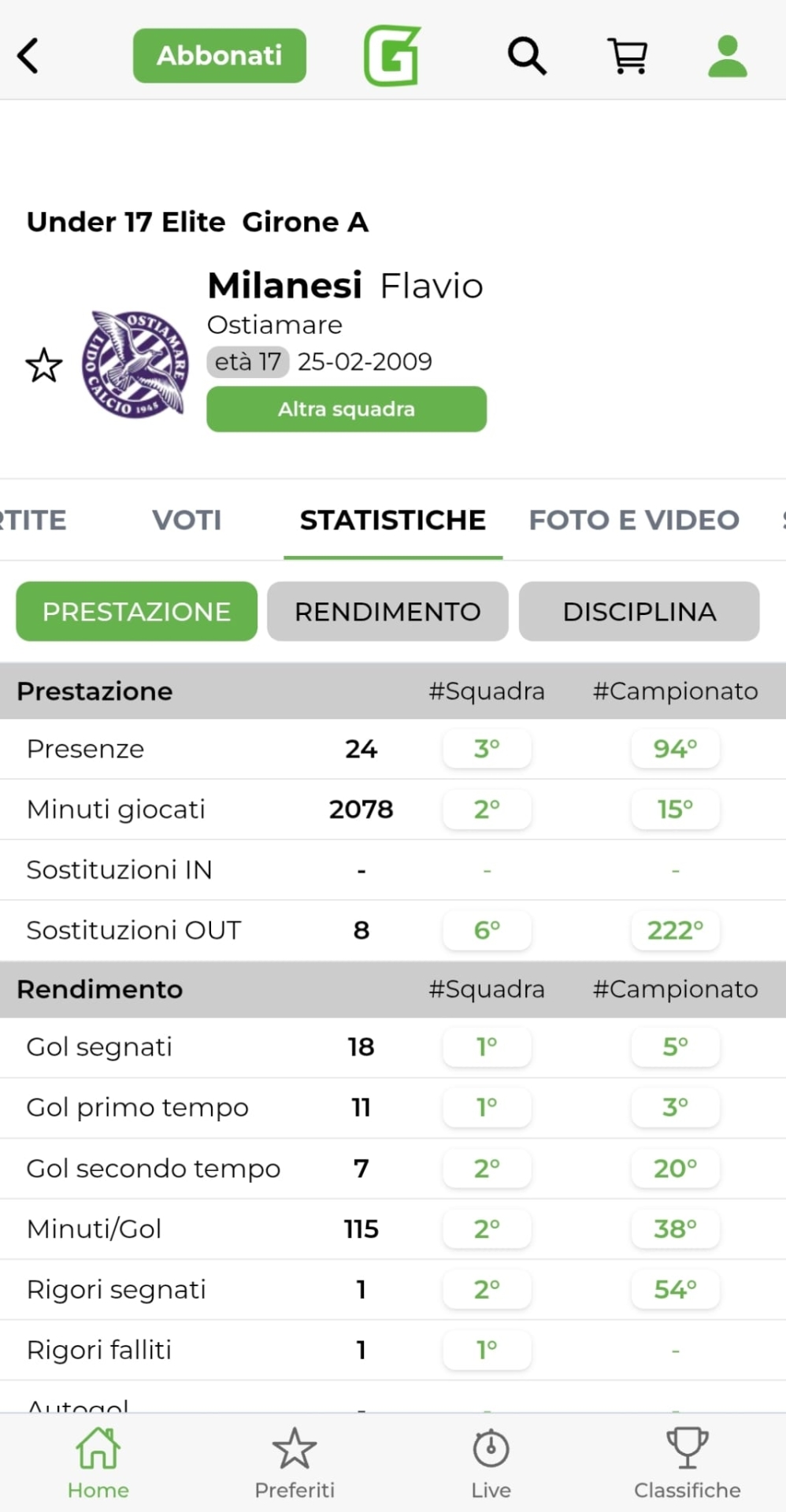Screen dimensions: 786x1512
Task: Toggle favorite star for Milanesi Flavio
Action: (44, 365)
